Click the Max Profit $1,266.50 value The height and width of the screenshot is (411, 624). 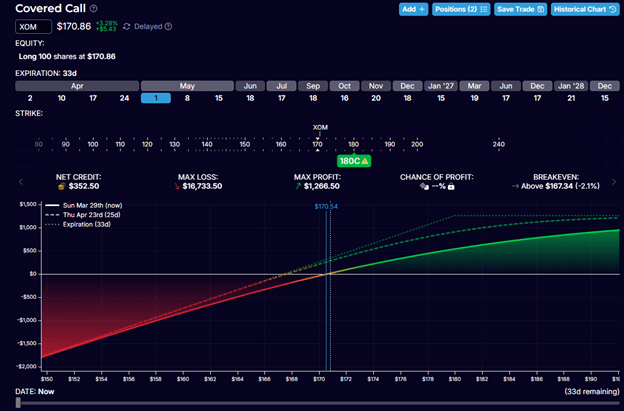pos(322,186)
